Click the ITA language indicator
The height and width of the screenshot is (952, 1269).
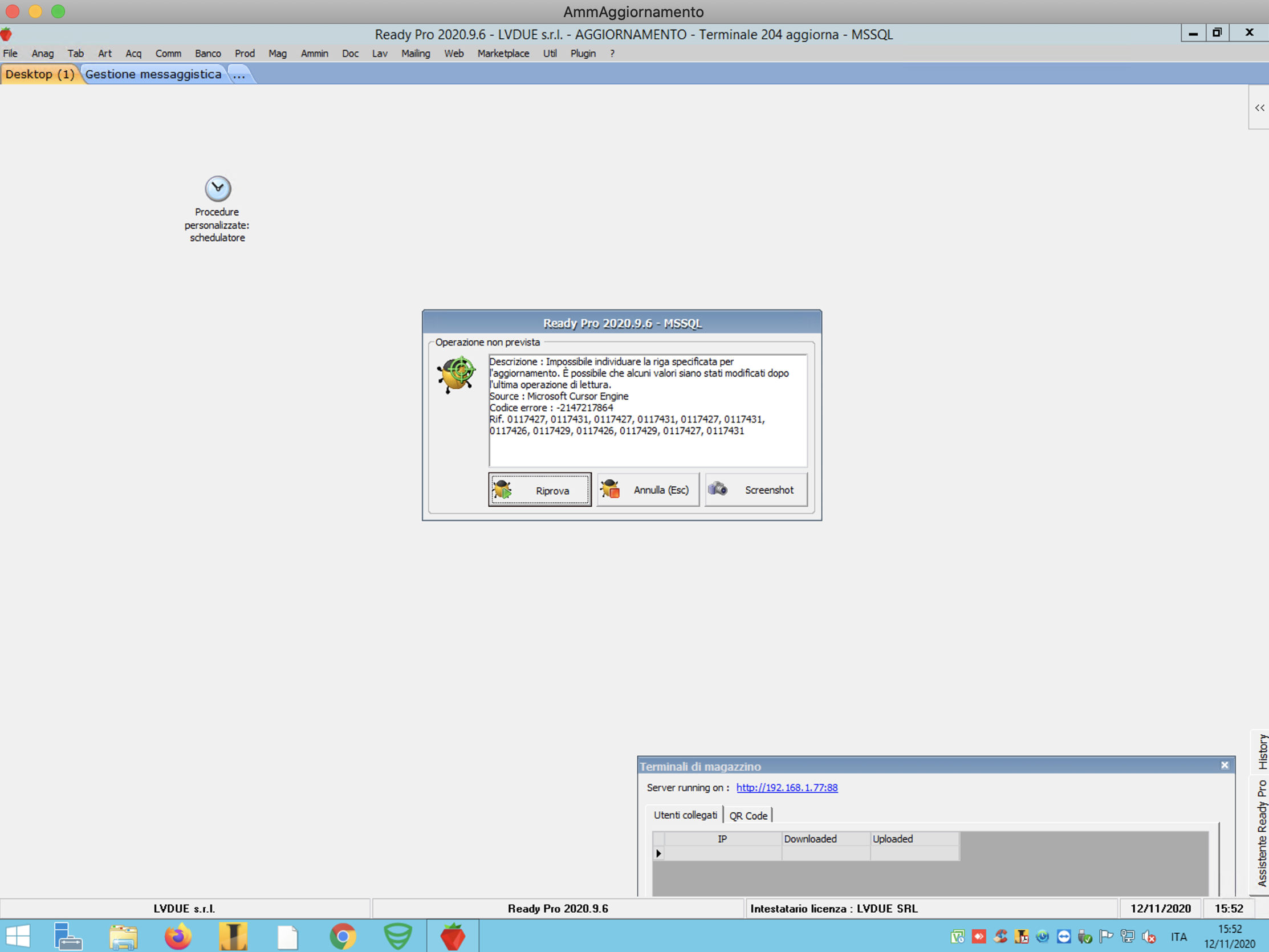[1178, 937]
